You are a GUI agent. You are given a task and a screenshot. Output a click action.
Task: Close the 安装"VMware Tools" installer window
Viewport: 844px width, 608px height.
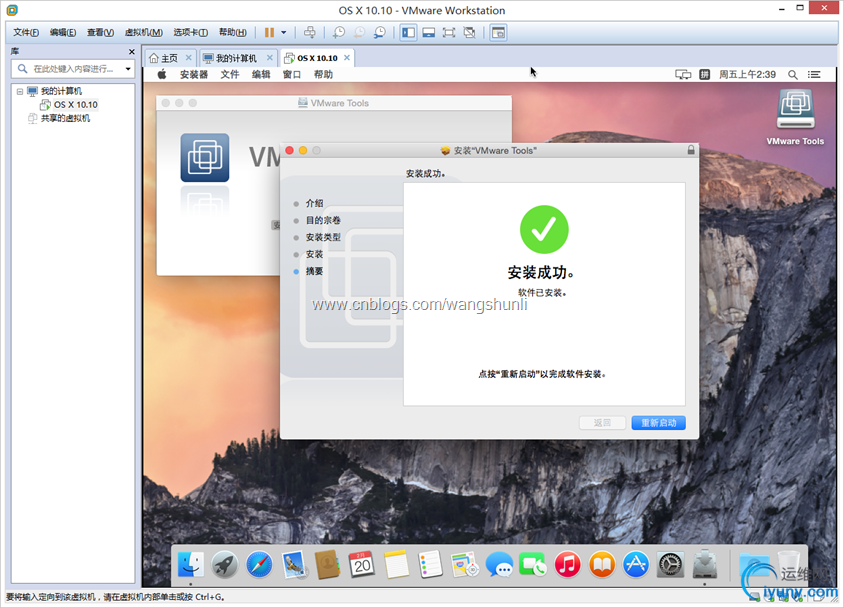click(289, 151)
